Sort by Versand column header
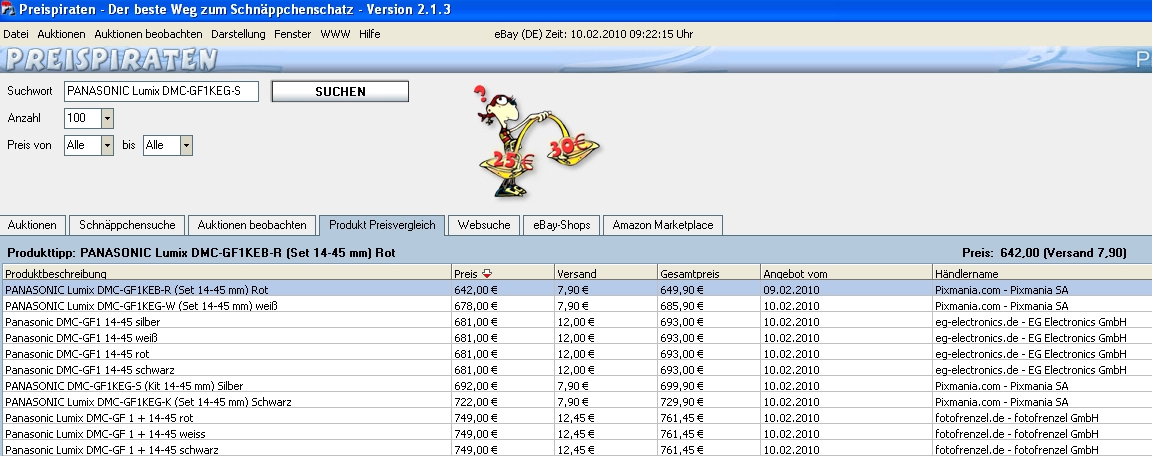Viewport: 1152px width, 456px height. coord(606,273)
